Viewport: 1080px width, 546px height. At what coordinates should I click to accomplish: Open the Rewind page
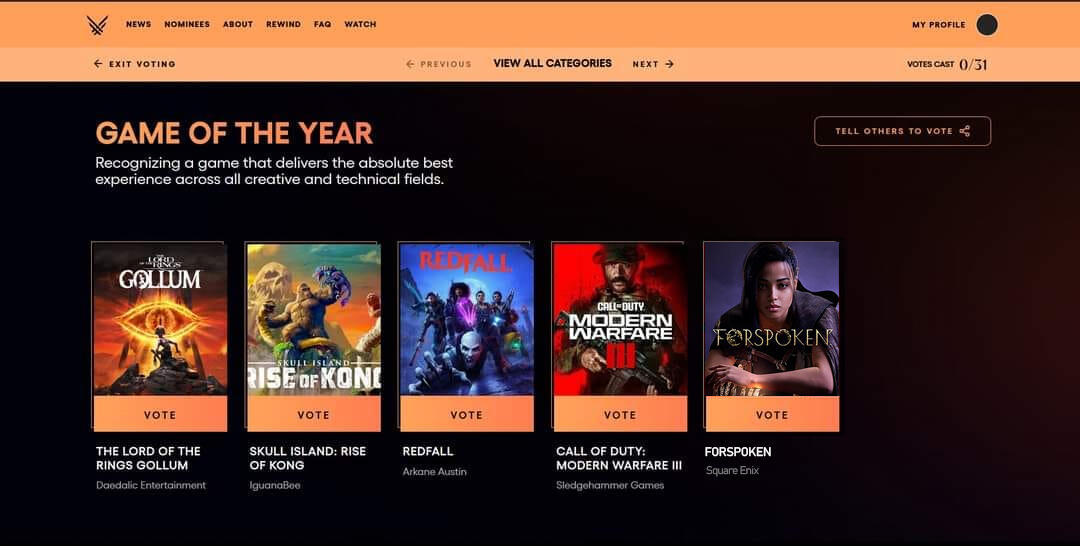click(283, 24)
